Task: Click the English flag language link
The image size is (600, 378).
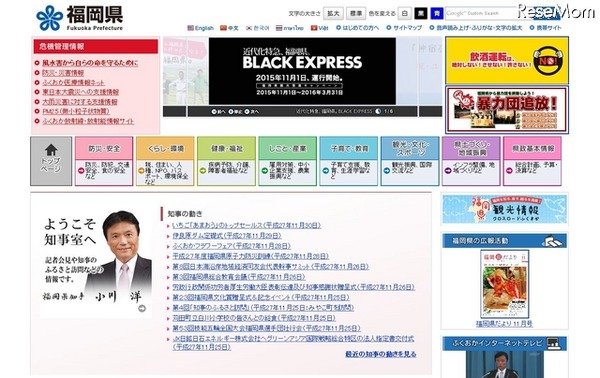Action: 201,28
